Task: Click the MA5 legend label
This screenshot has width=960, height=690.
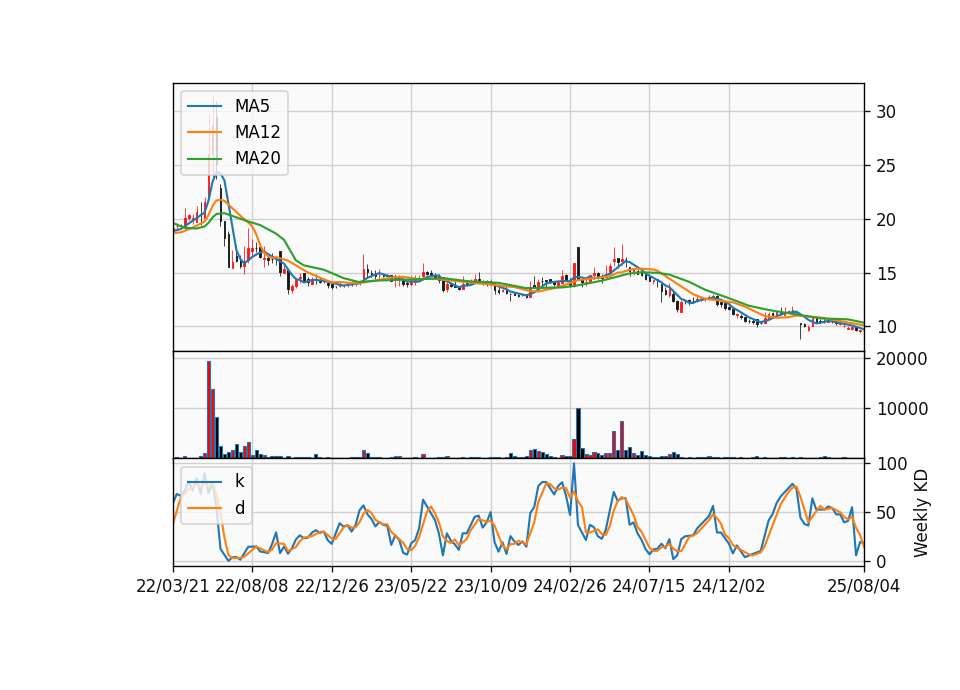Action: [x=252, y=106]
